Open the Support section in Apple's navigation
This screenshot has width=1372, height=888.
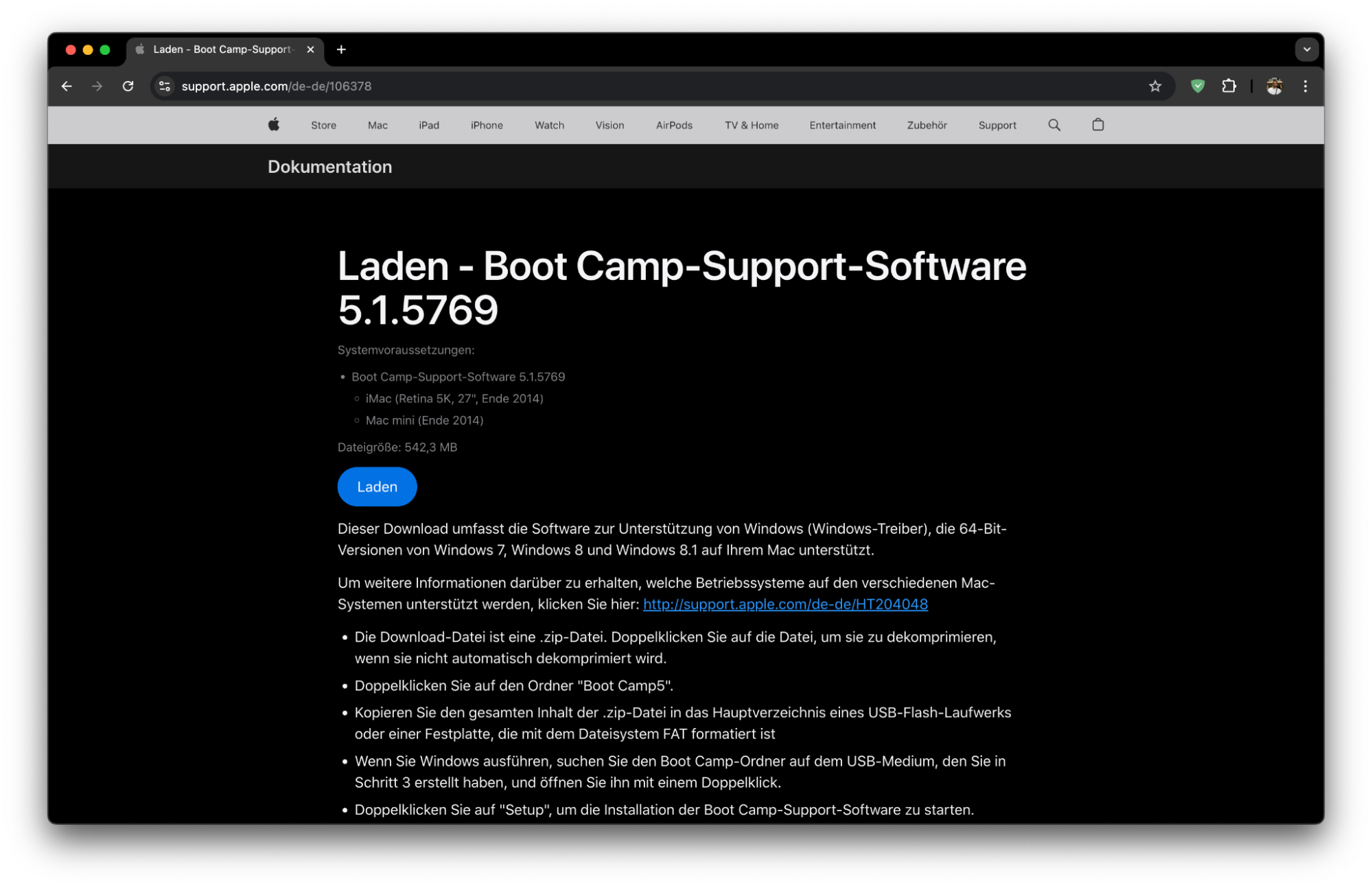(x=997, y=125)
